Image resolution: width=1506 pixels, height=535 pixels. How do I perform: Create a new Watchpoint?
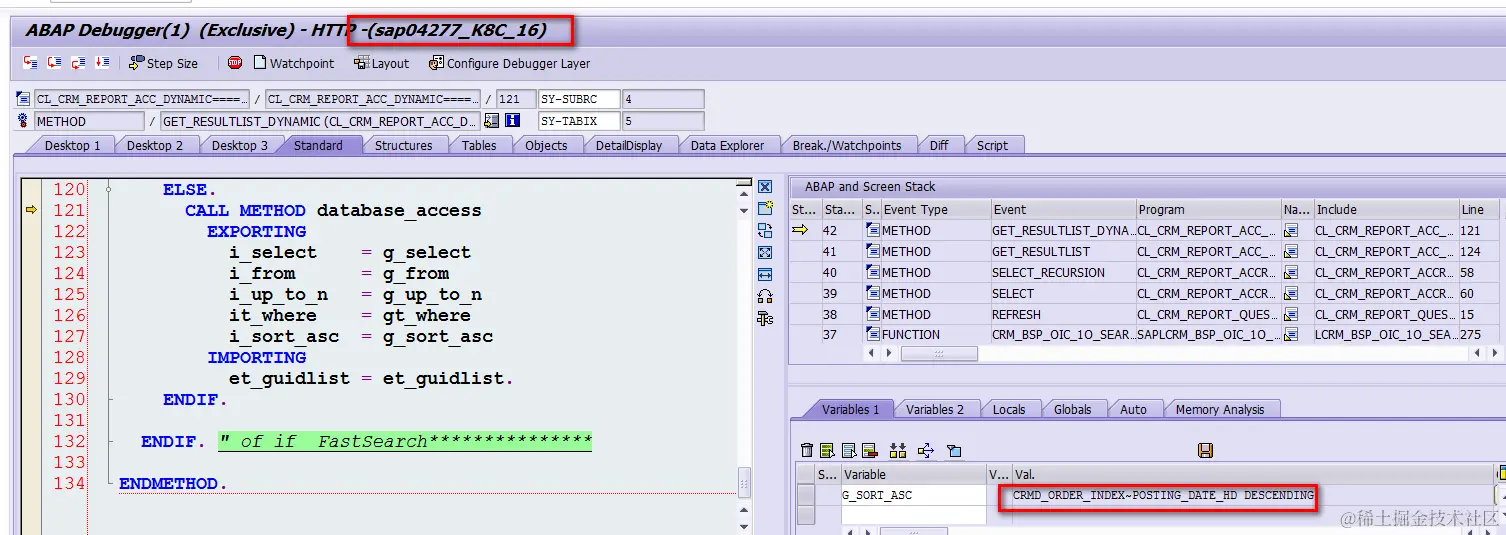click(x=293, y=63)
